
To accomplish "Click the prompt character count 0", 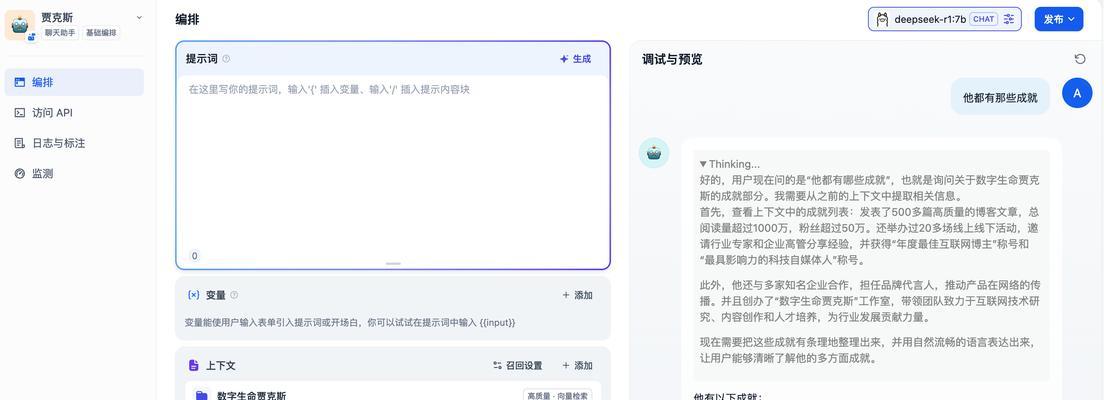I will [x=194, y=256].
